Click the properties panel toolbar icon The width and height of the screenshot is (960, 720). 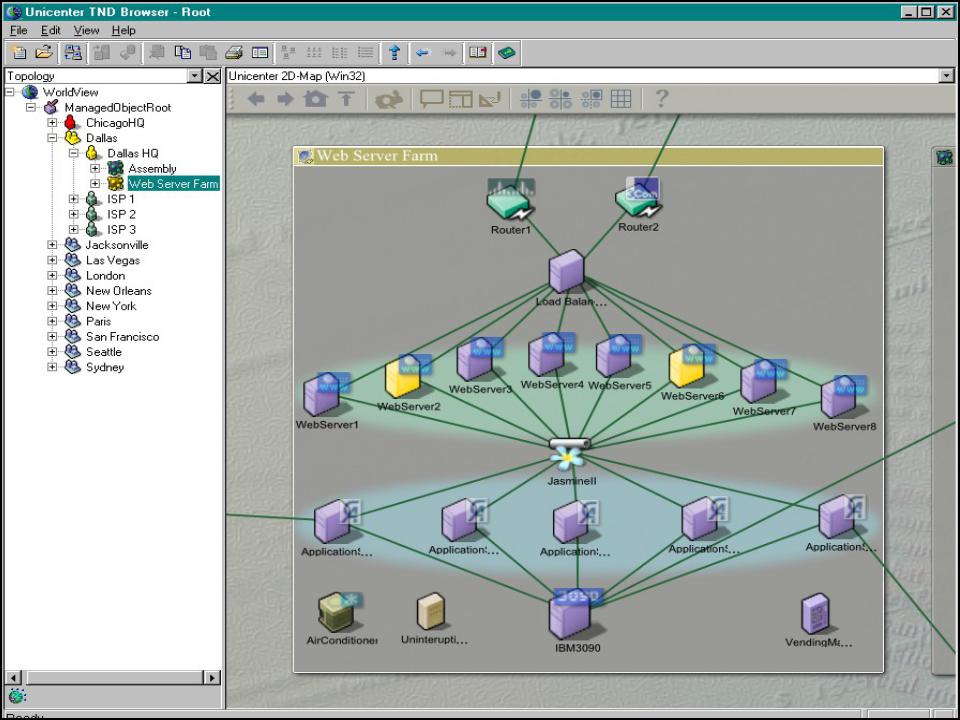point(260,53)
